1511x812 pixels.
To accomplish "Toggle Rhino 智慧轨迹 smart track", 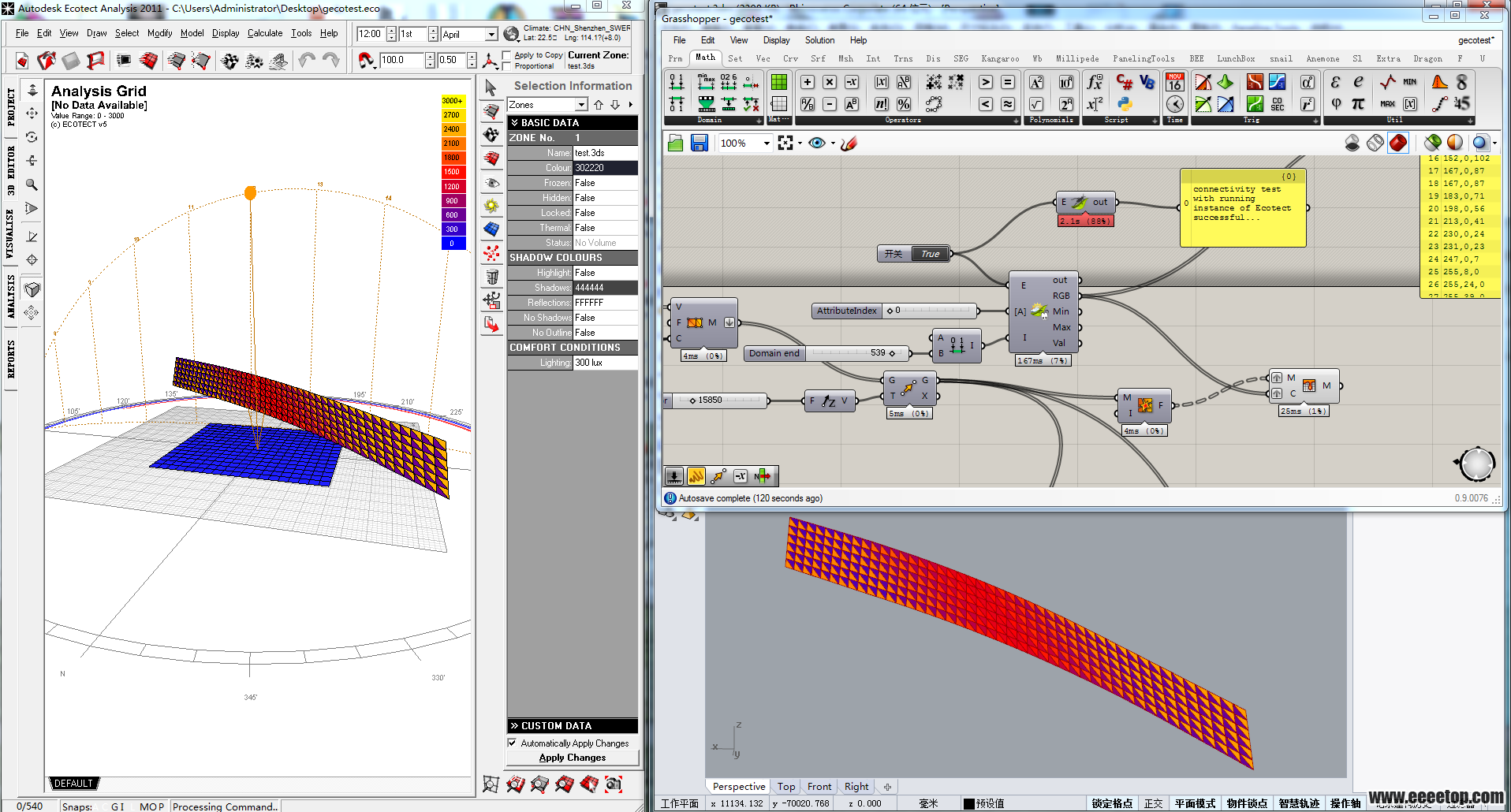I will point(1300,803).
